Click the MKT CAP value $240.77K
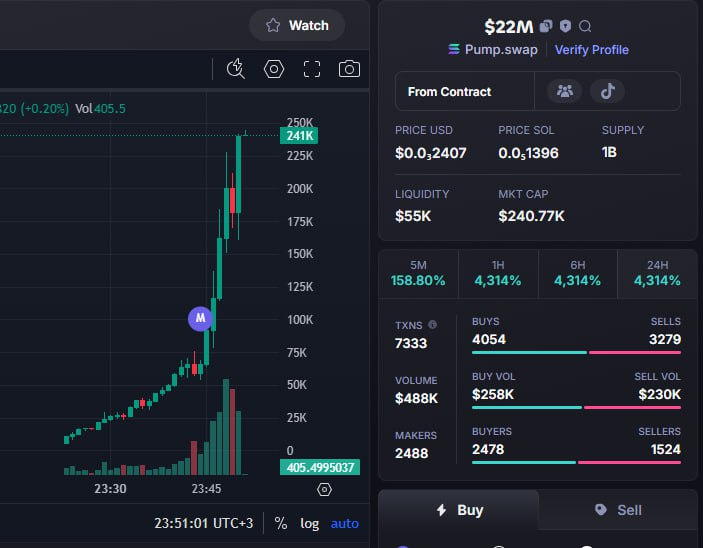Image resolution: width=703 pixels, height=548 pixels. (531, 216)
